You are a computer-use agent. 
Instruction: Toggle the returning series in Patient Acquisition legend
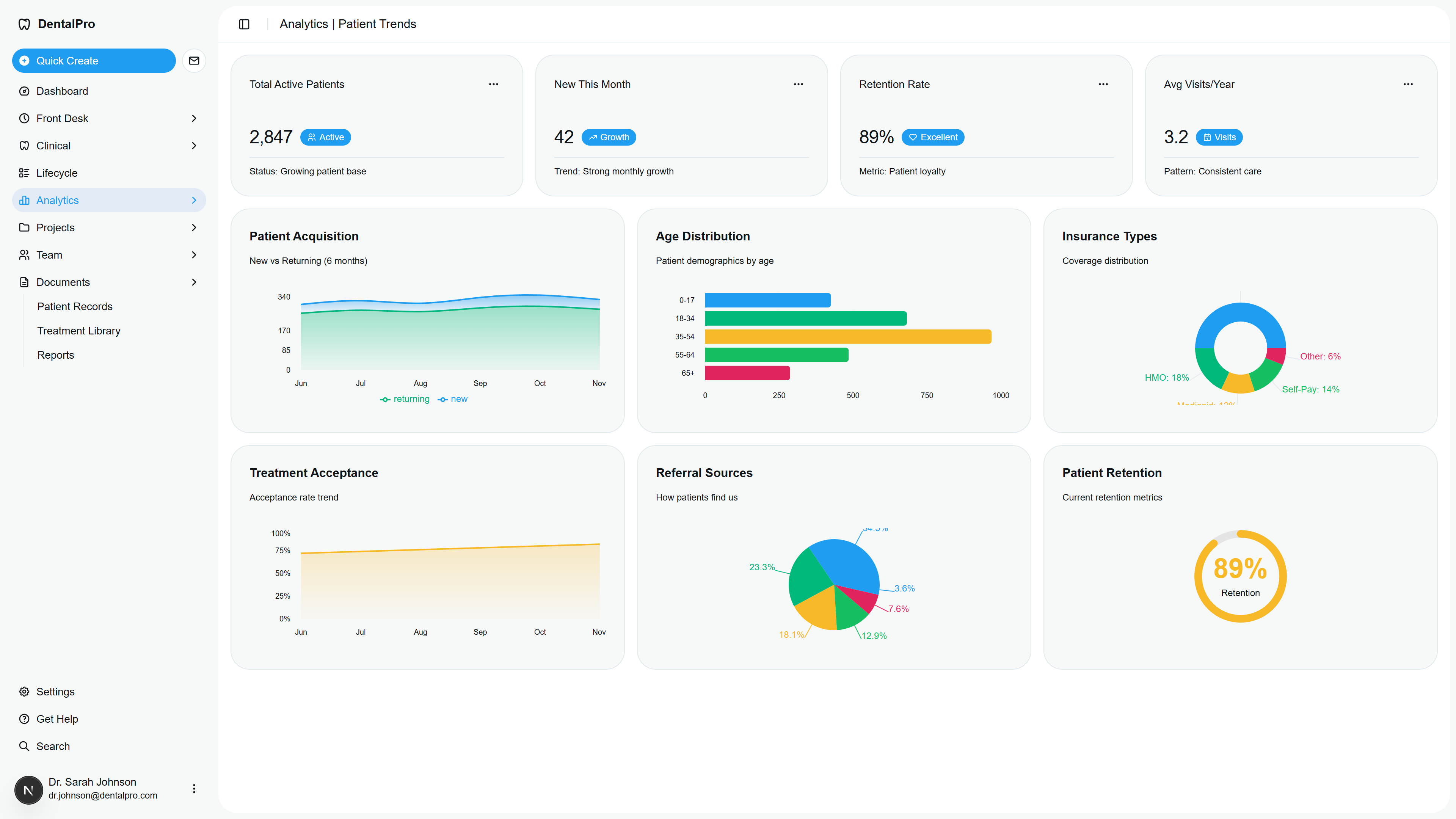point(405,399)
